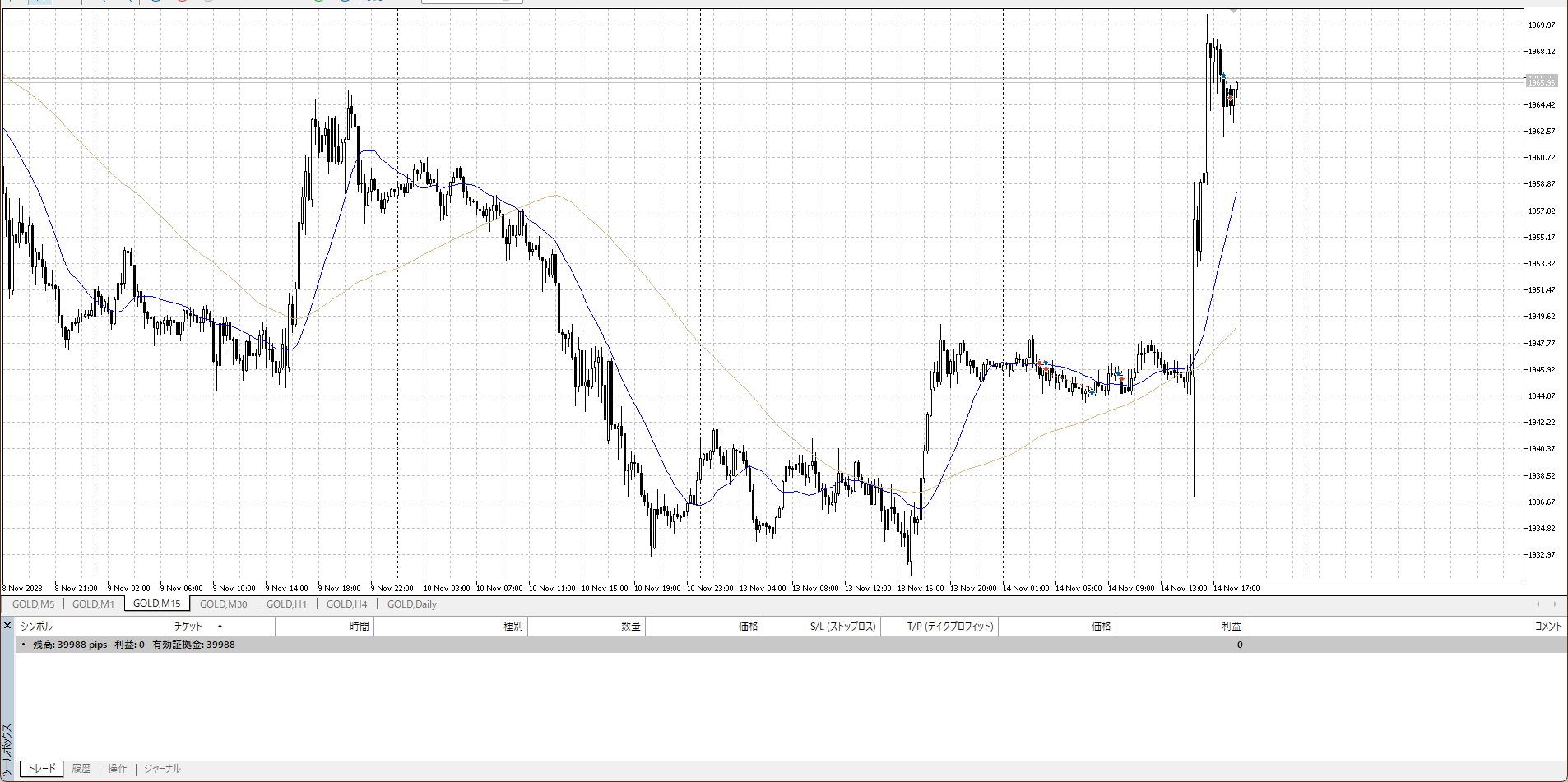Show the GOLD,Daily chart tab
Viewport: 1568px width, 782px height.
click(x=411, y=604)
